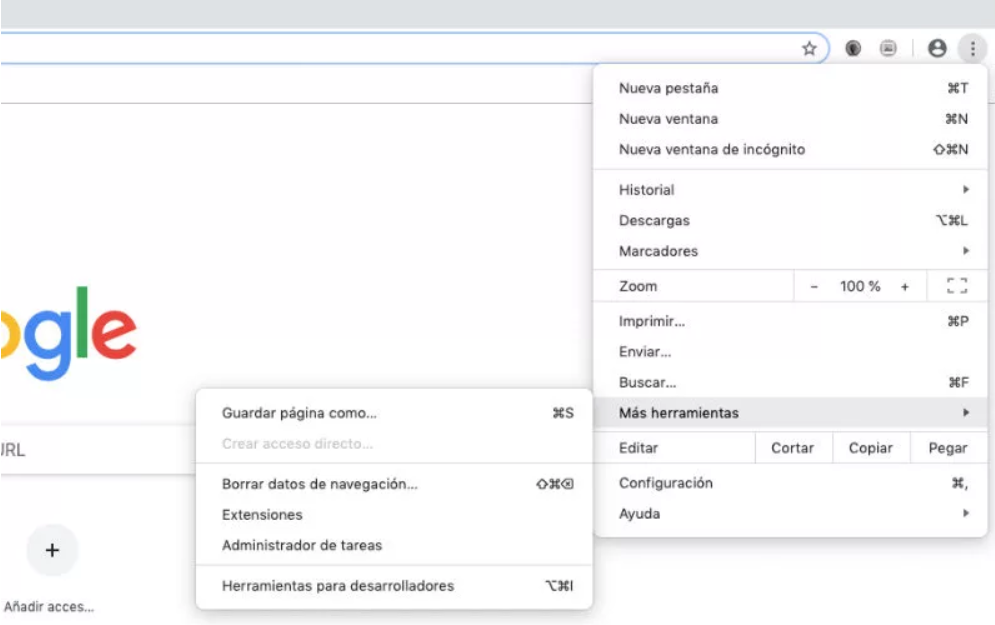Image resolution: width=995 pixels, height=625 pixels.
Task: Click the plus icon to add shortcut
Action: [52, 551]
